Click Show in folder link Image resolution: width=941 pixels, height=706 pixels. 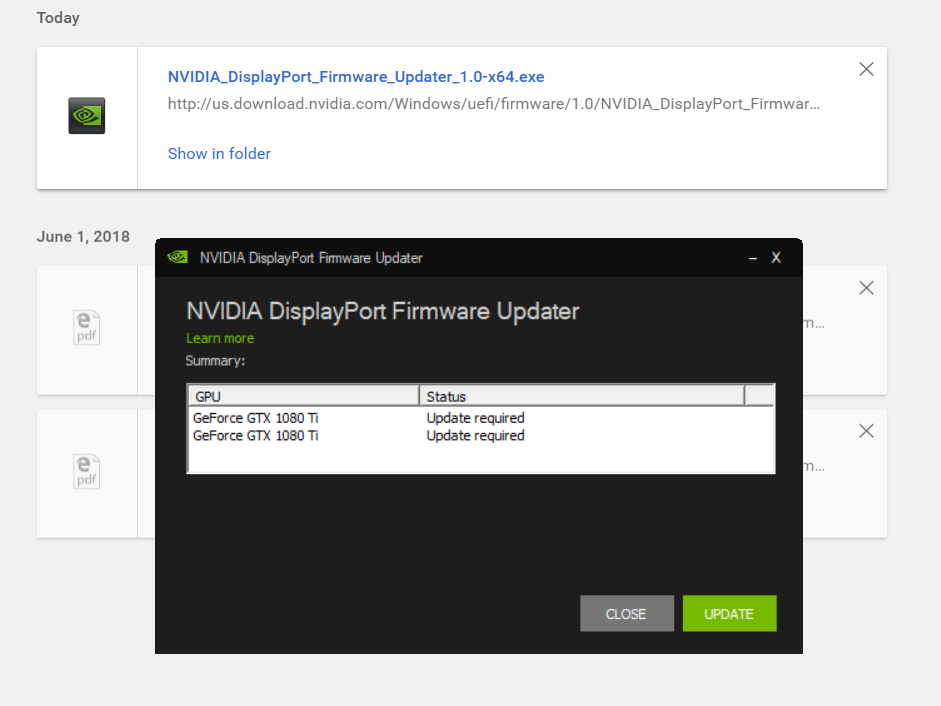[219, 153]
